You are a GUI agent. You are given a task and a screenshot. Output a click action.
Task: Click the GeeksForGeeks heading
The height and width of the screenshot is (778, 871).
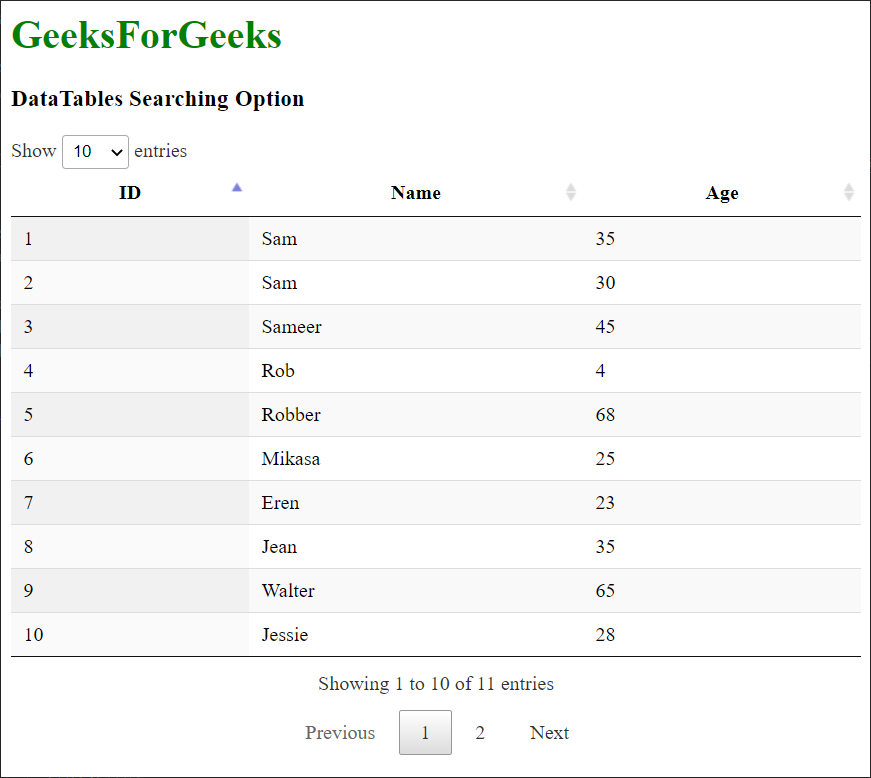[x=146, y=35]
